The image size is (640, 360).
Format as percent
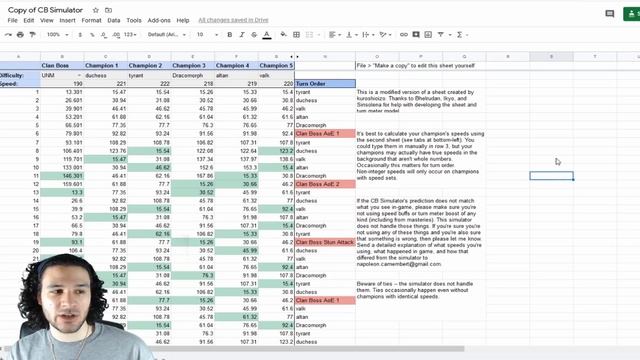pyautogui.click(x=92, y=35)
